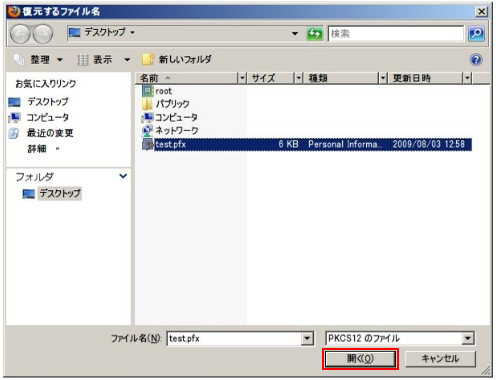Click the search magnifier icon
Viewport: 500px width, 380px height.
[476, 34]
